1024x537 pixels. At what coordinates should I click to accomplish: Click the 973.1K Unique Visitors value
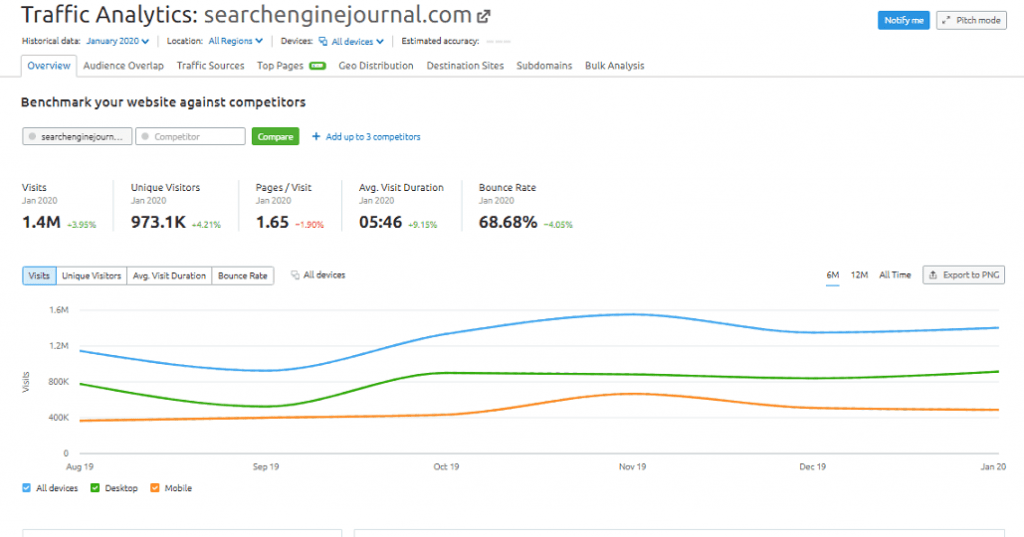[x=158, y=222]
